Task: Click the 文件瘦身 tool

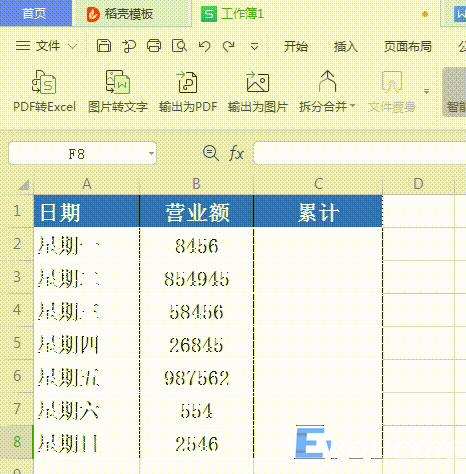Action: 392,91
